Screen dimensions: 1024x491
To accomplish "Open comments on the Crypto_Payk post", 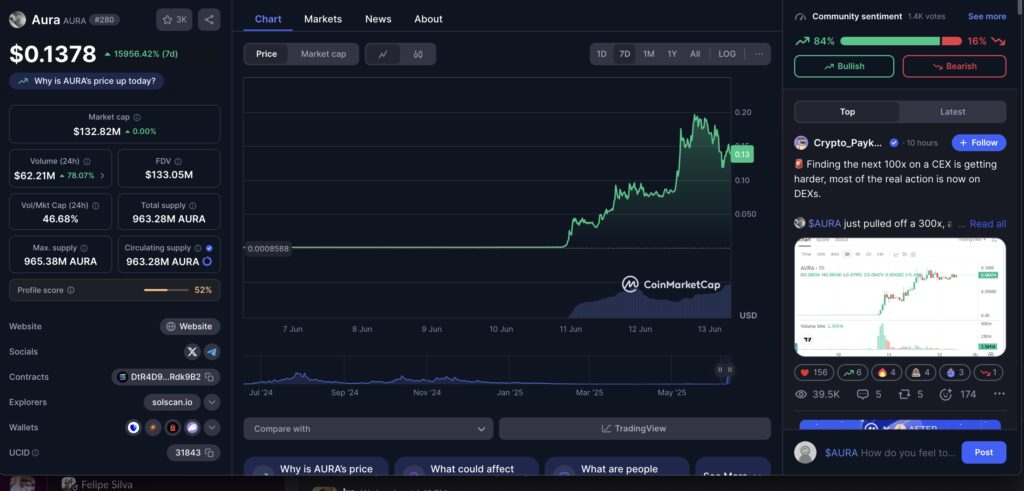I will (x=869, y=394).
